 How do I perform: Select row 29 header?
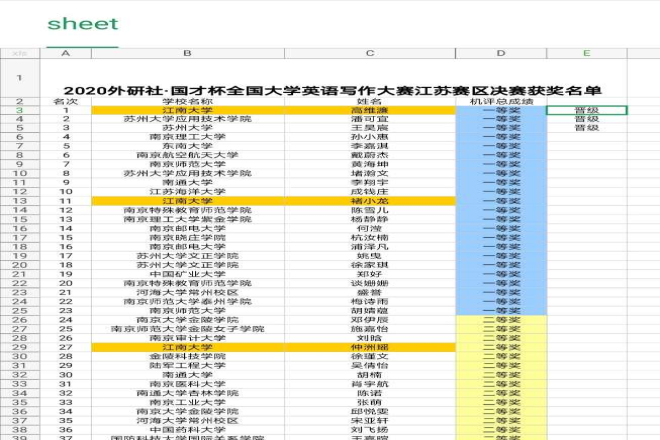19,347
